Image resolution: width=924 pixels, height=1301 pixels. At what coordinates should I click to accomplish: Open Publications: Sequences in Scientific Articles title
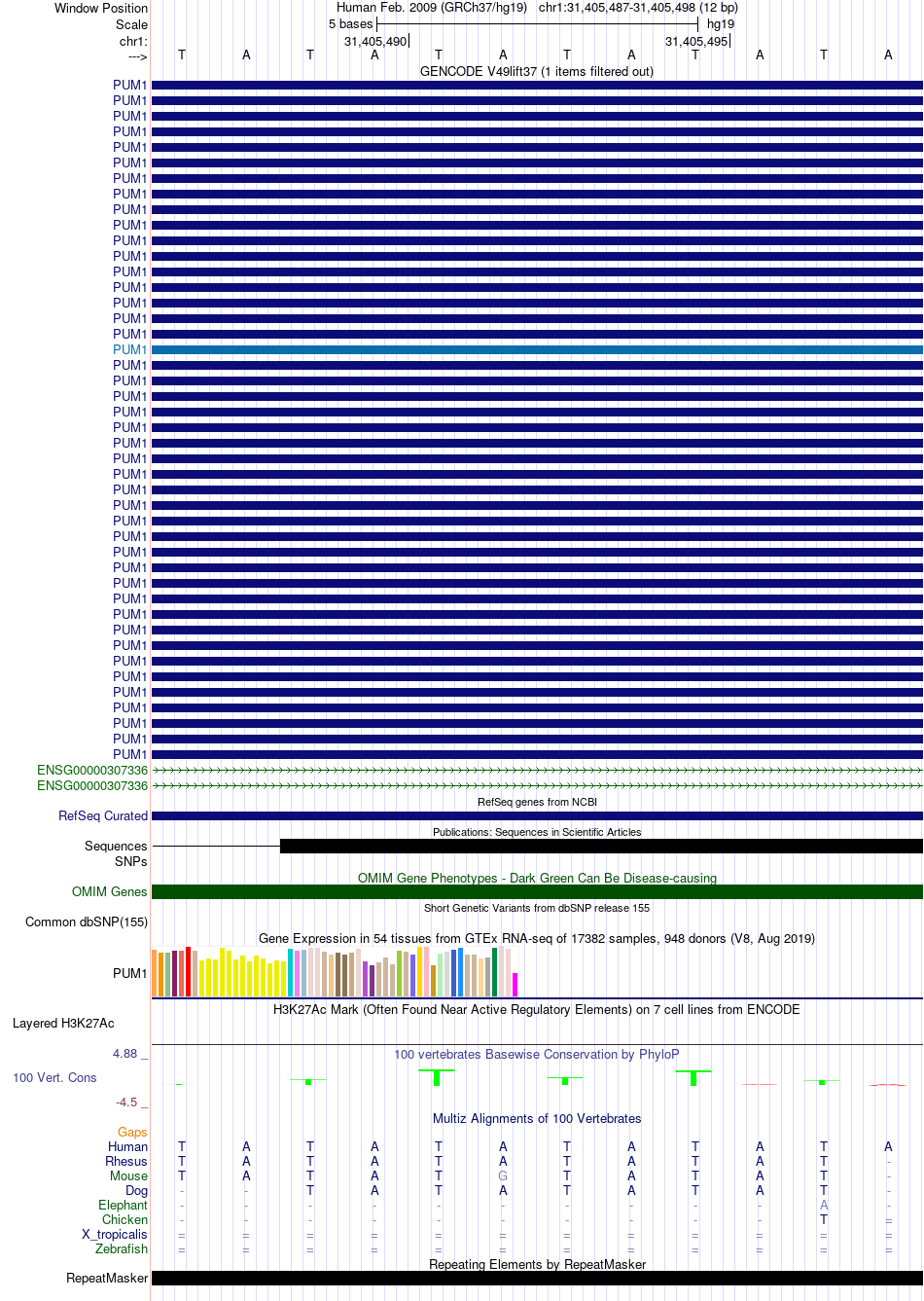point(537,832)
